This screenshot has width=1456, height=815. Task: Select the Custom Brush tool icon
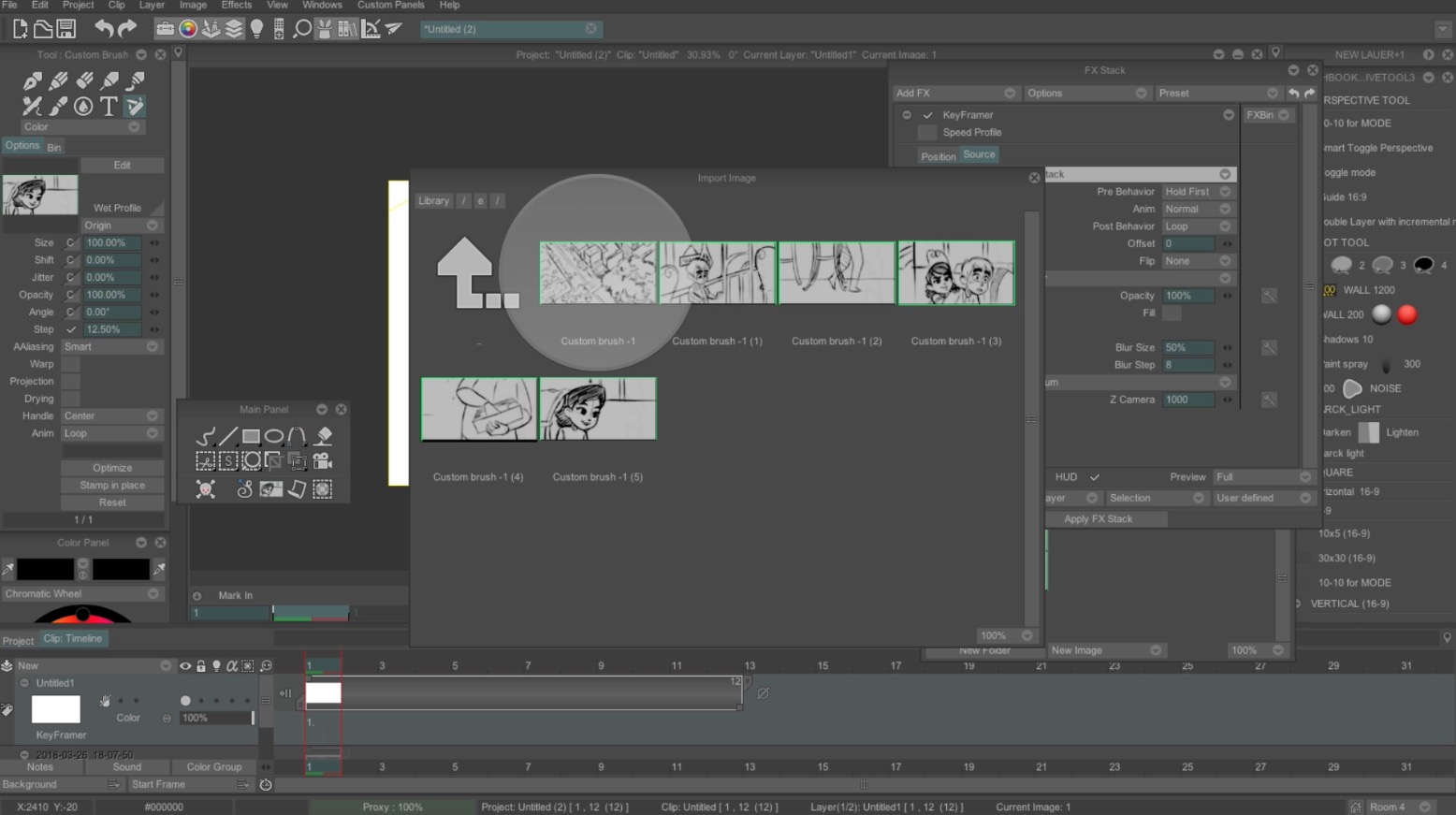(135, 106)
